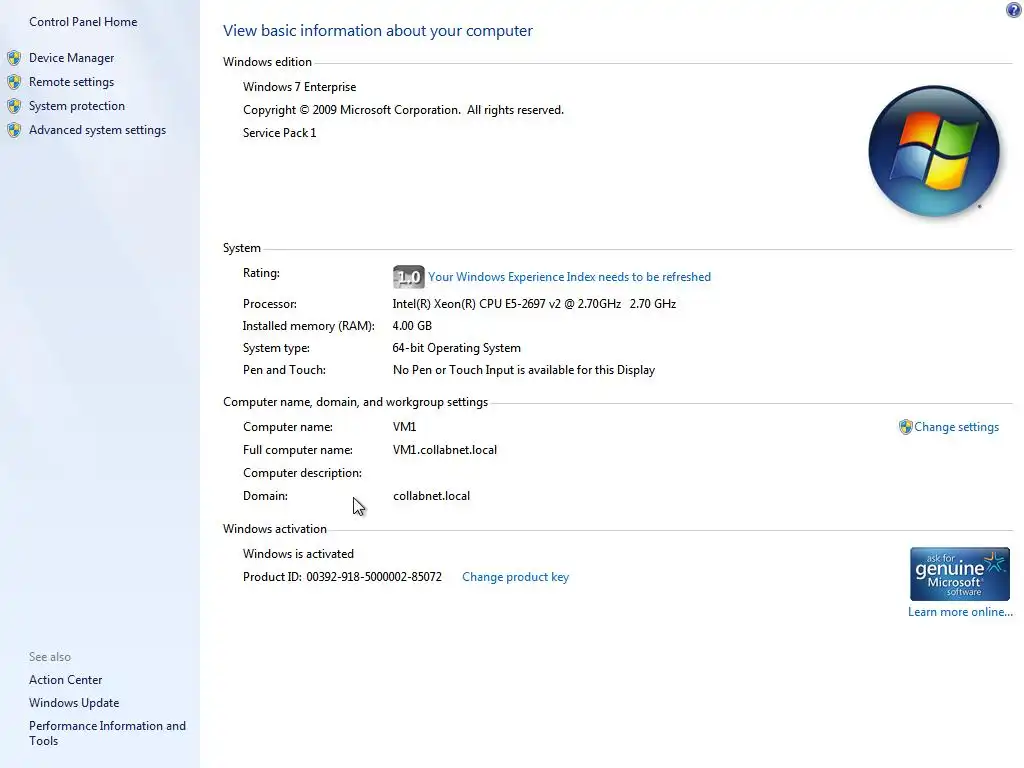Click the 64-bit Operating System value
The width and height of the screenshot is (1024, 768).
click(456, 348)
